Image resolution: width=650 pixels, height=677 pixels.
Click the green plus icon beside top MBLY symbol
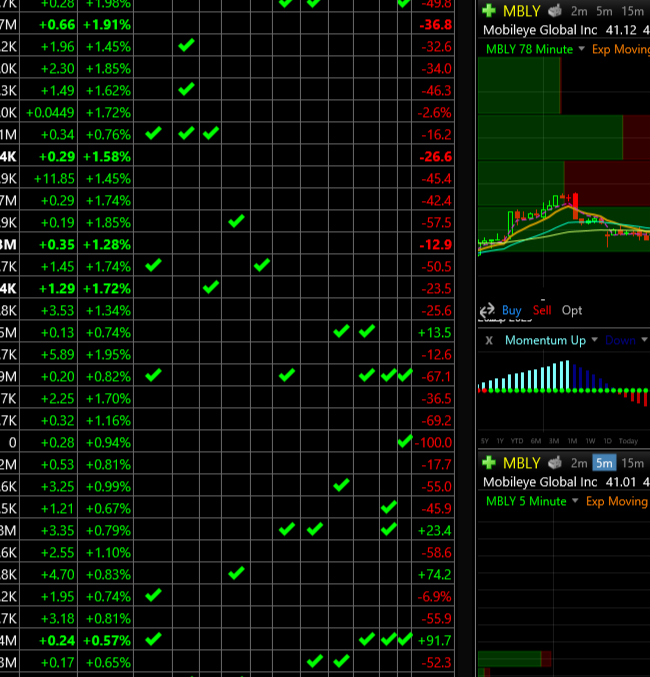[x=488, y=11]
